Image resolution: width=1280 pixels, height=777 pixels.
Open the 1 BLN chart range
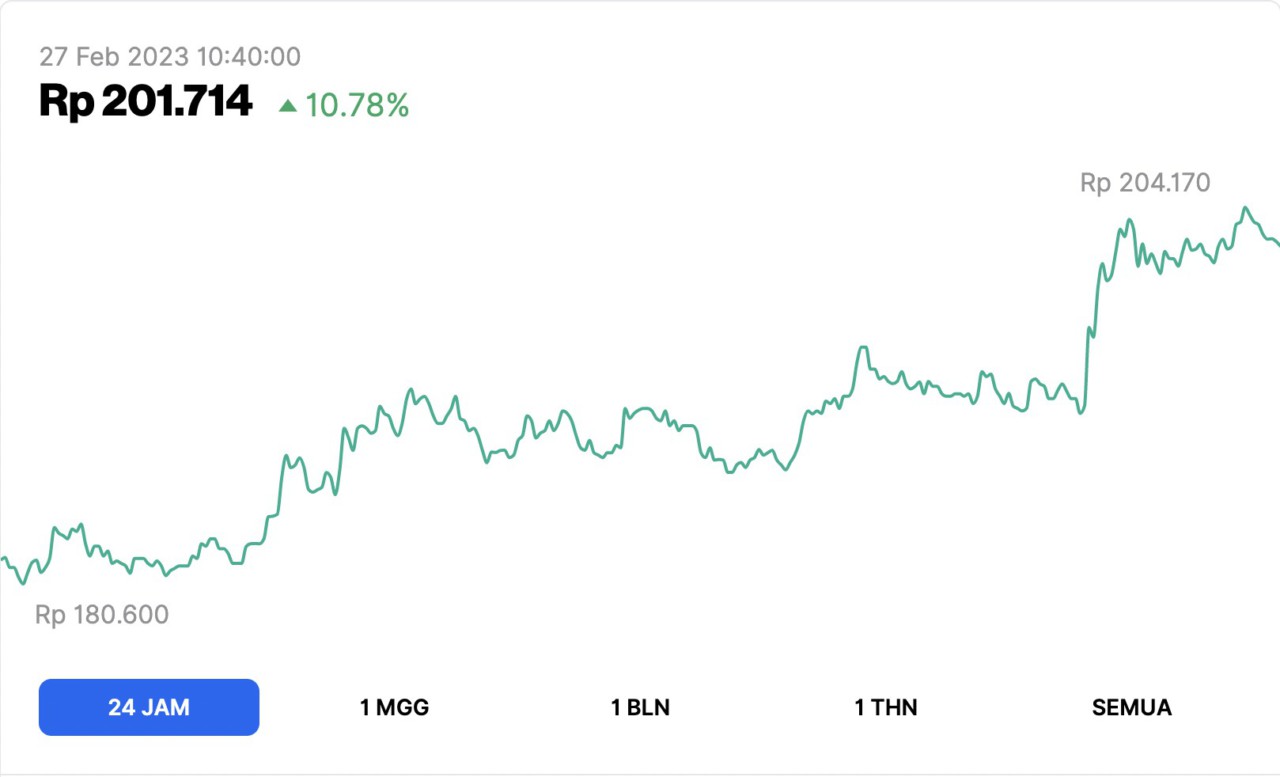coord(640,708)
